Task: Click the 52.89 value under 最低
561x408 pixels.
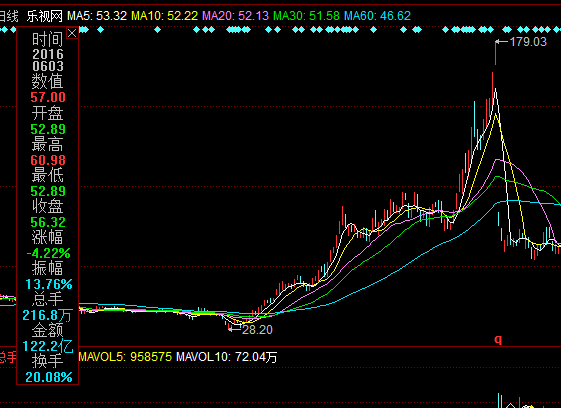Action: click(48, 191)
